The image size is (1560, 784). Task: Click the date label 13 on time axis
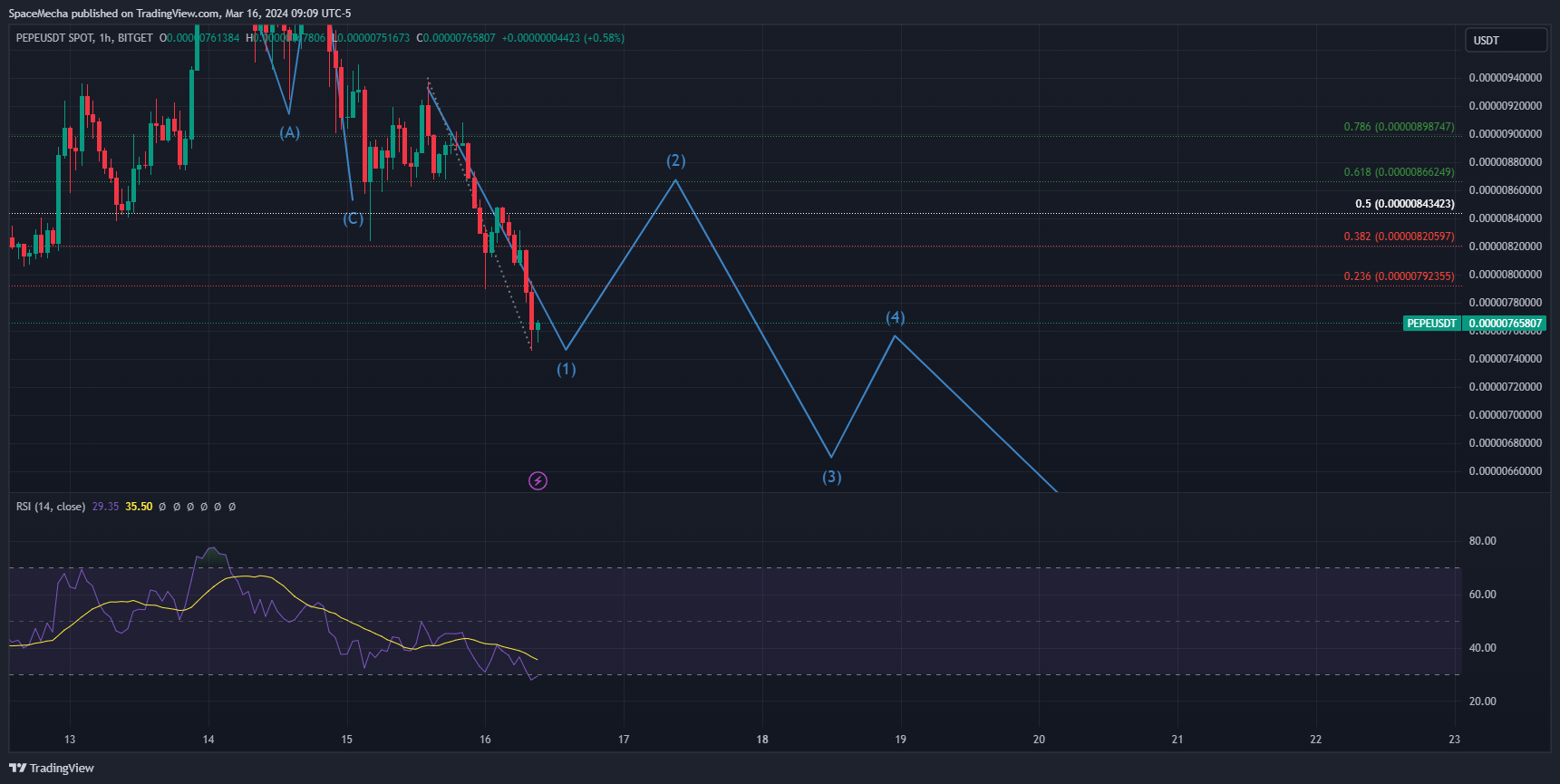point(70,740)
